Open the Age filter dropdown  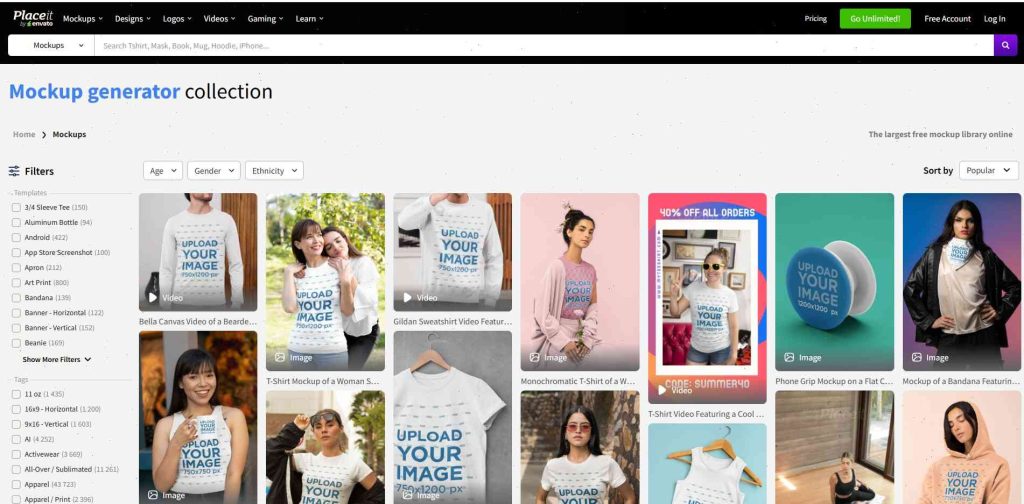(x=163, y=171)
